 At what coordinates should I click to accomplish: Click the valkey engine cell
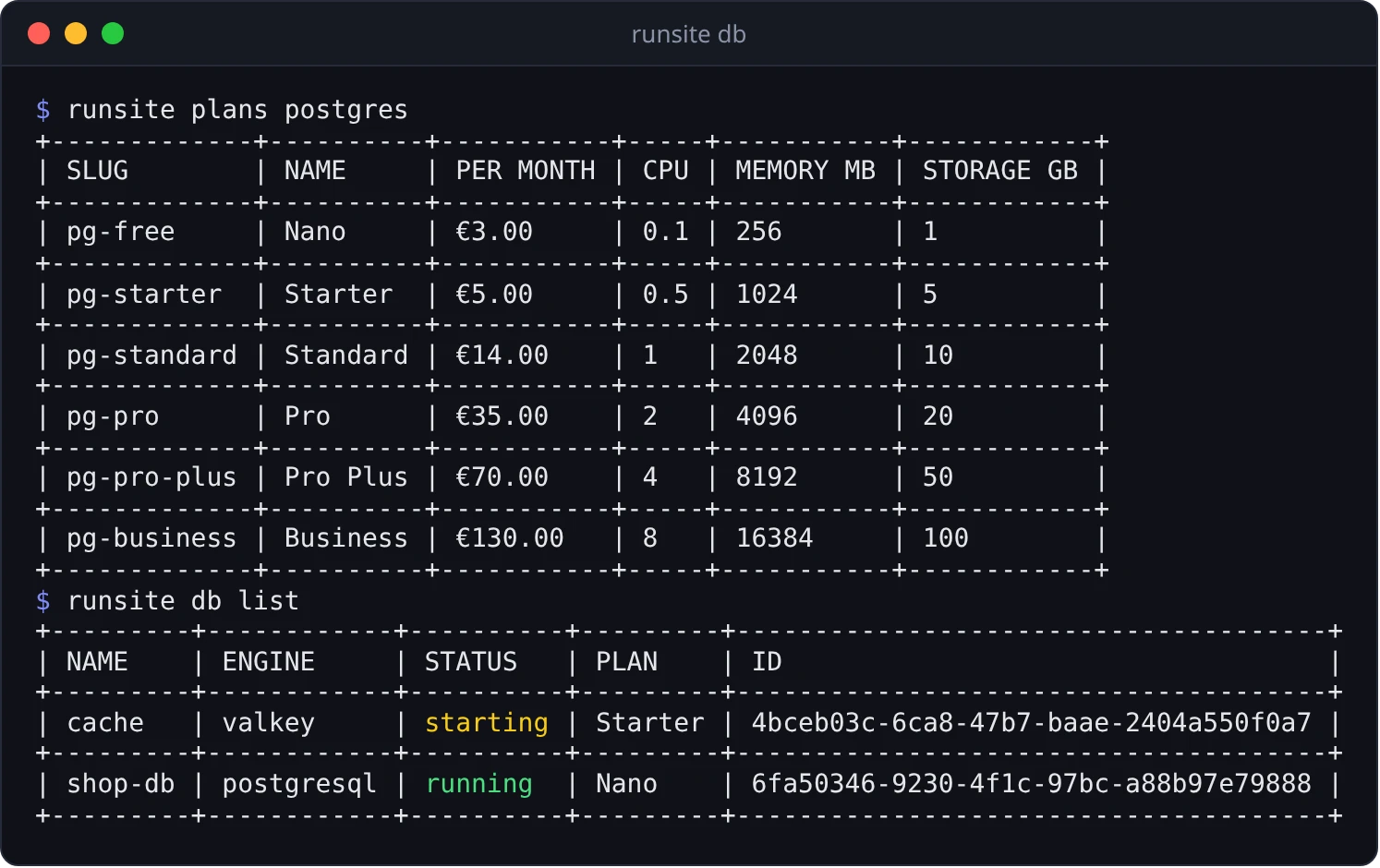pyautogui.click(x=269, y=723)
